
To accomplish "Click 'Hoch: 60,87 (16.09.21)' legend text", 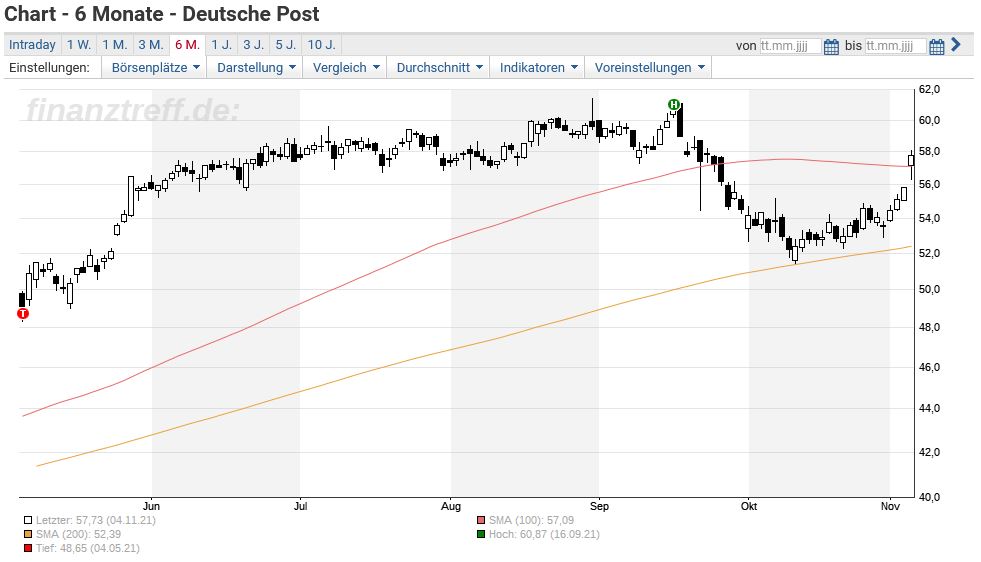I will (x=544, y=534).
